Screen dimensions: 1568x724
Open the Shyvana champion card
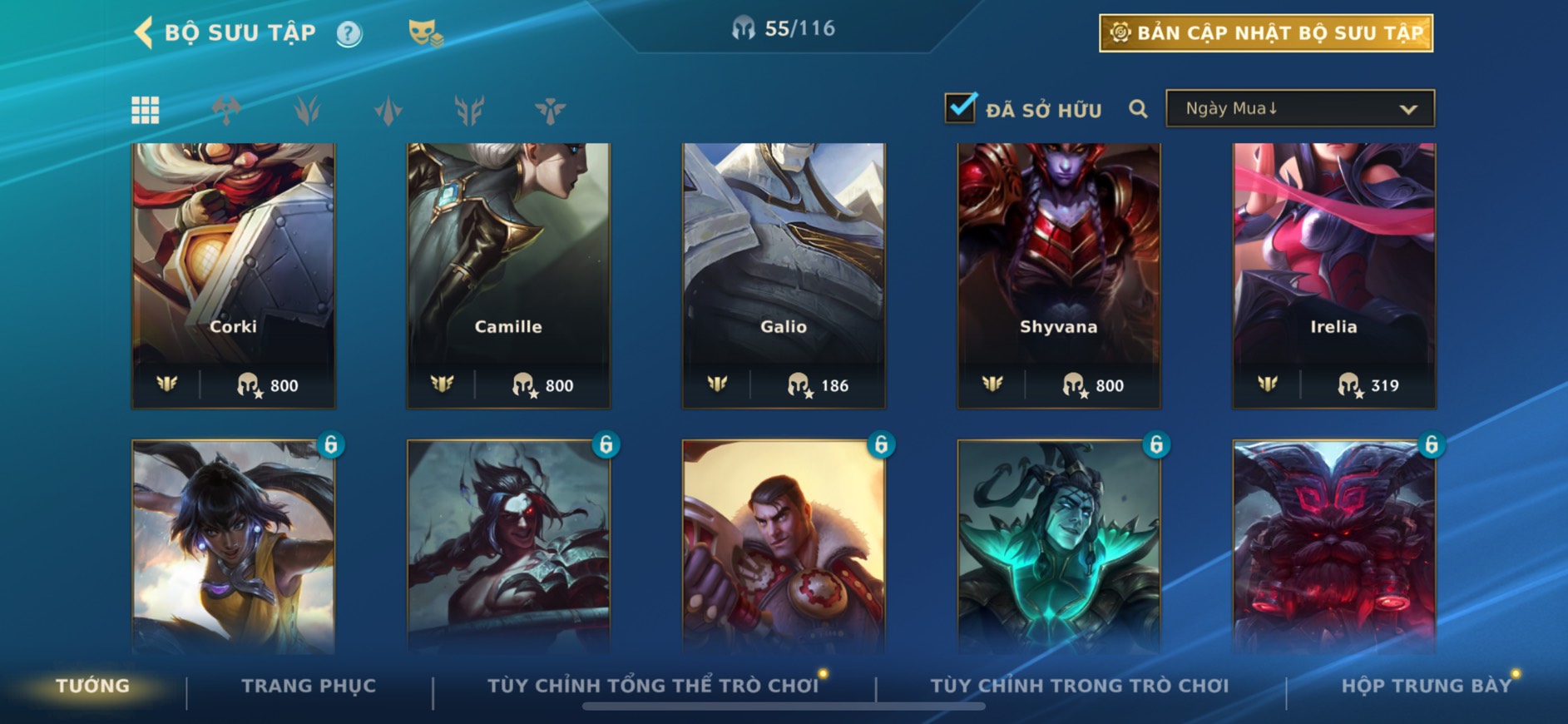(x=1059, y=275)
